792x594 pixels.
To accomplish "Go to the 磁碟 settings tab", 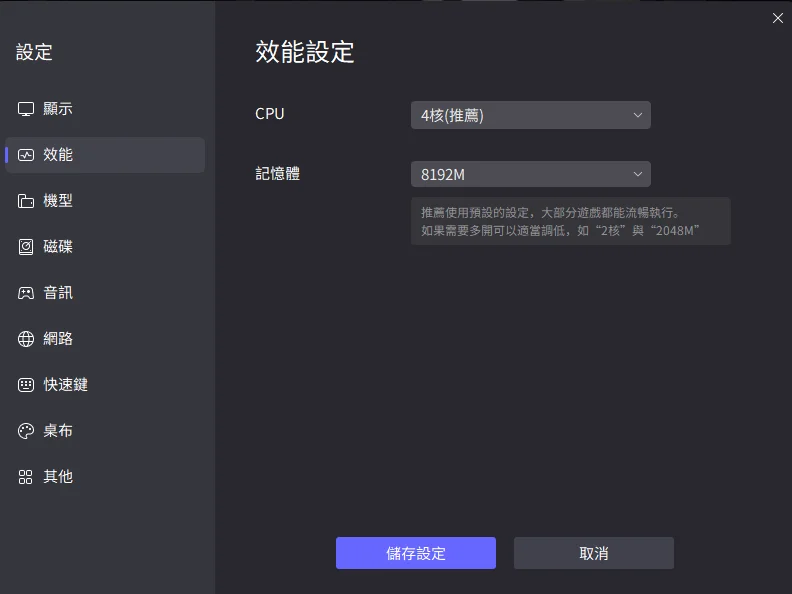I will pyautogui.click(x=105, y=246).
